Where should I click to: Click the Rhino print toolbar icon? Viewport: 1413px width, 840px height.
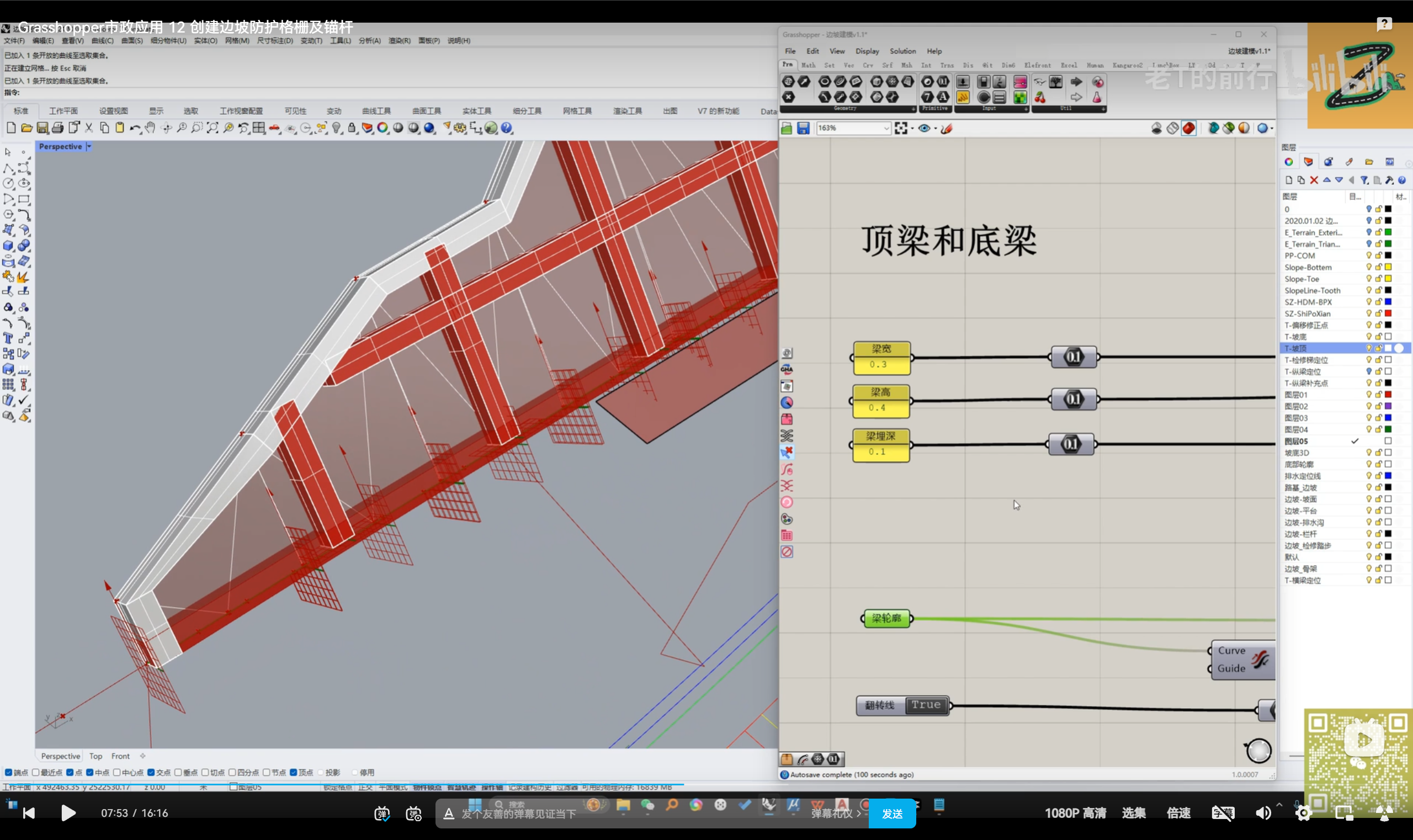[58, 128]
